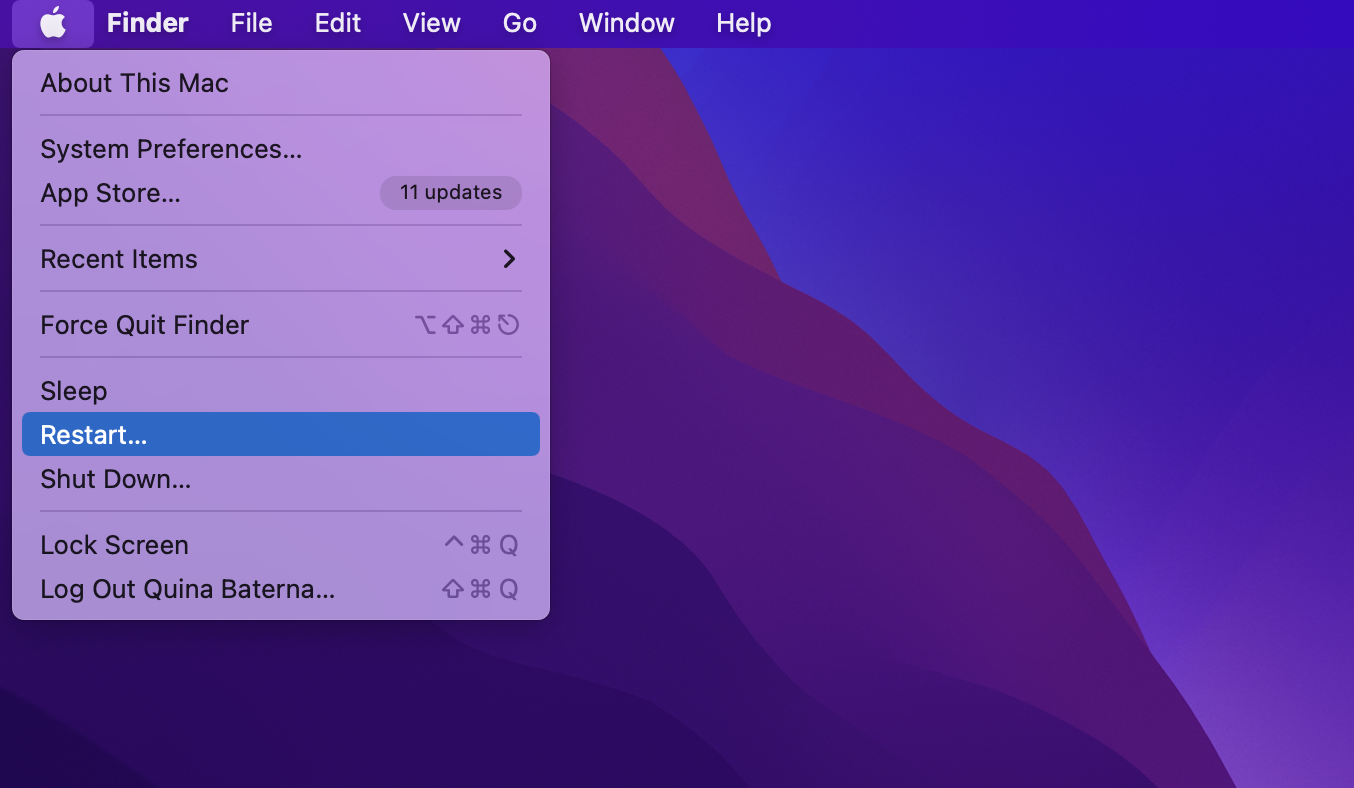Choose App Store… menu entry
This screenshot has width=1354, height=788.
pos(281,193)
